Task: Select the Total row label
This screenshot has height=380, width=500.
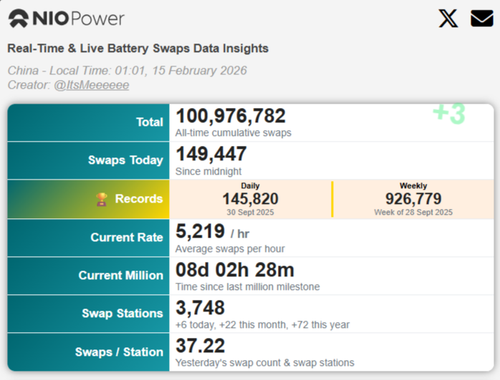Action: [x=150, y=122]
